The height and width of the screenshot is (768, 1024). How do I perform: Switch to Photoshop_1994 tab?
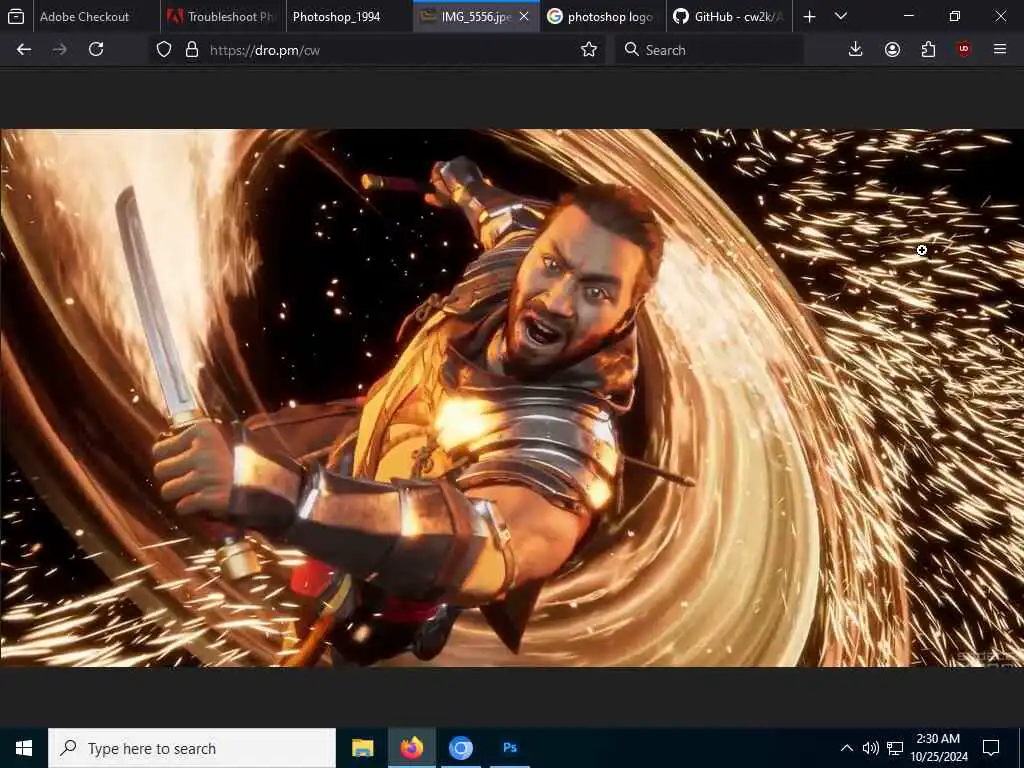click(349, 16)
